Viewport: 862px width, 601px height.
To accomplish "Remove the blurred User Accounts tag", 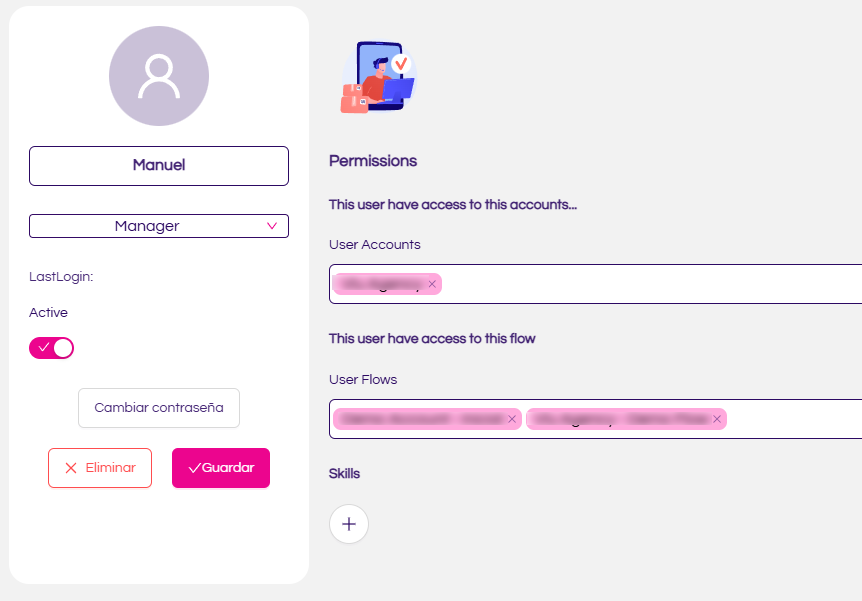I will (432, 284).
